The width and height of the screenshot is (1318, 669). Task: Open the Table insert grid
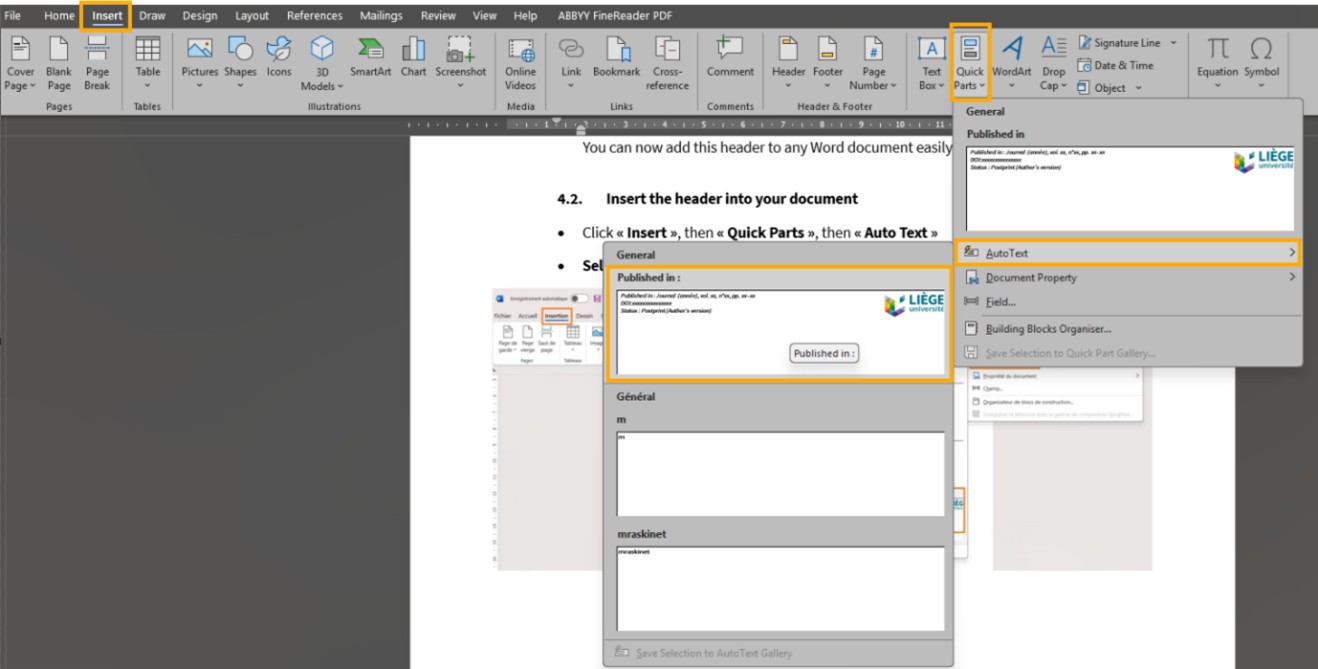(148, 64)
